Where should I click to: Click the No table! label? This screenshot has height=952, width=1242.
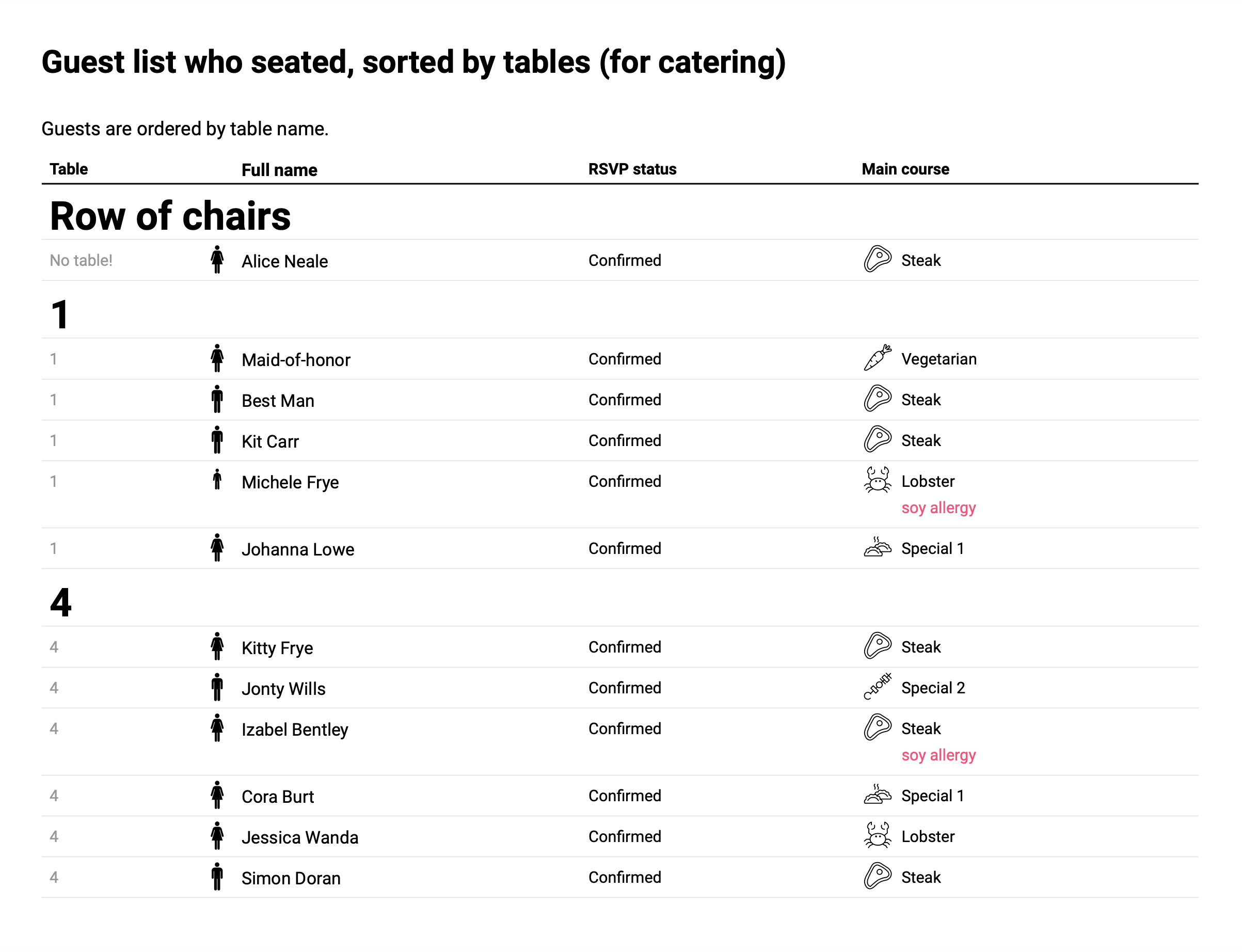[x=81, y=260]
